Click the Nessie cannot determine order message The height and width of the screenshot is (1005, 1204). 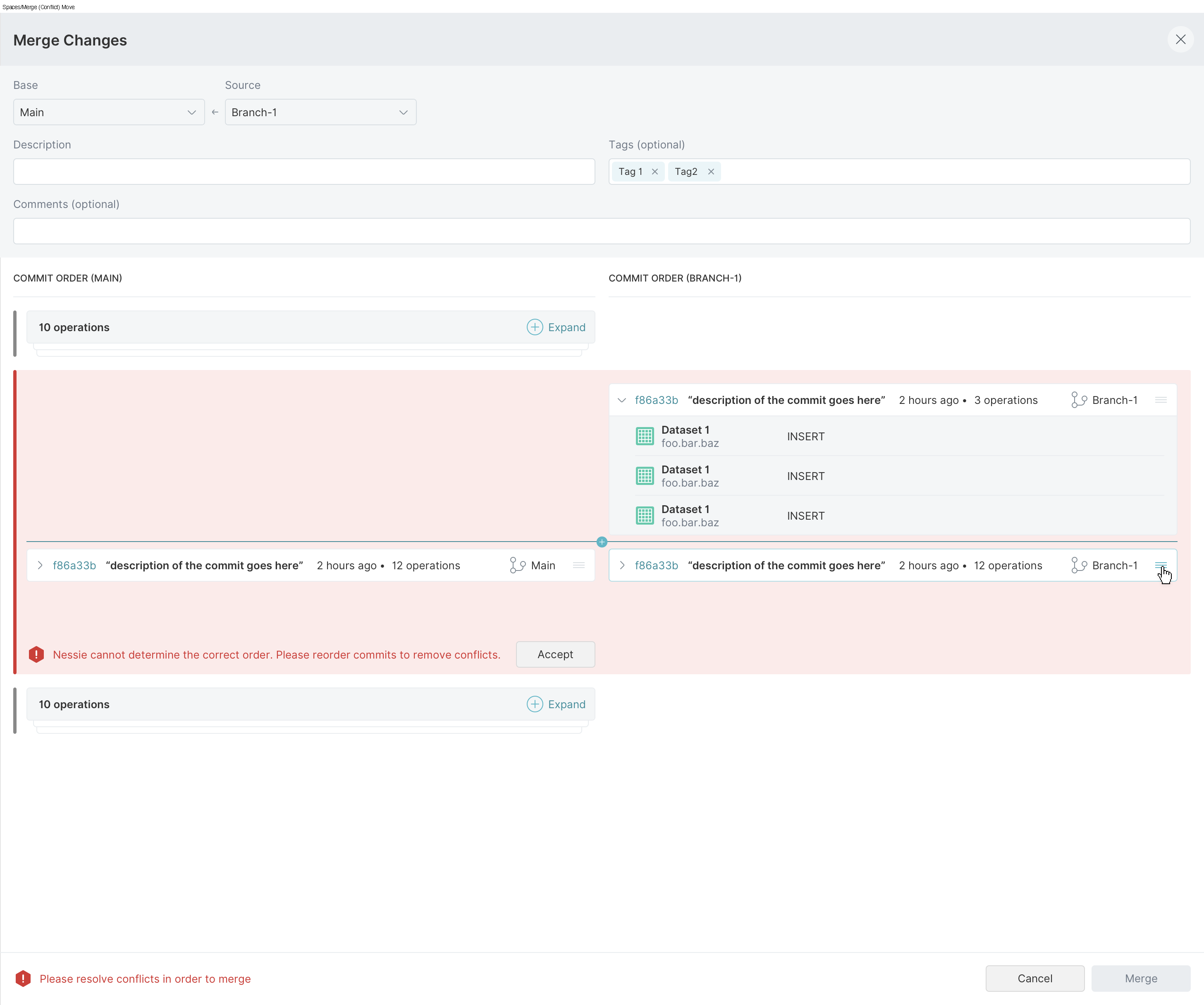(x=276, y=655)
